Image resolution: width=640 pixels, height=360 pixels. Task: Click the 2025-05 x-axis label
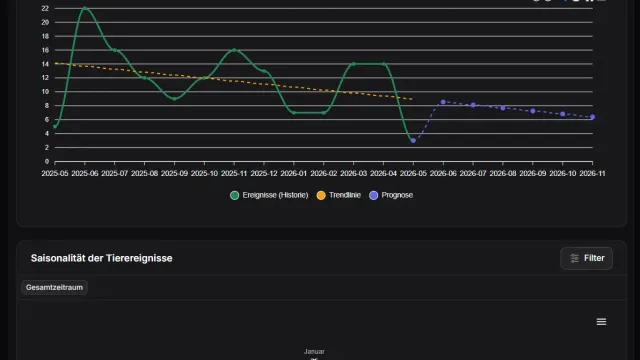(x=55, y=173)
